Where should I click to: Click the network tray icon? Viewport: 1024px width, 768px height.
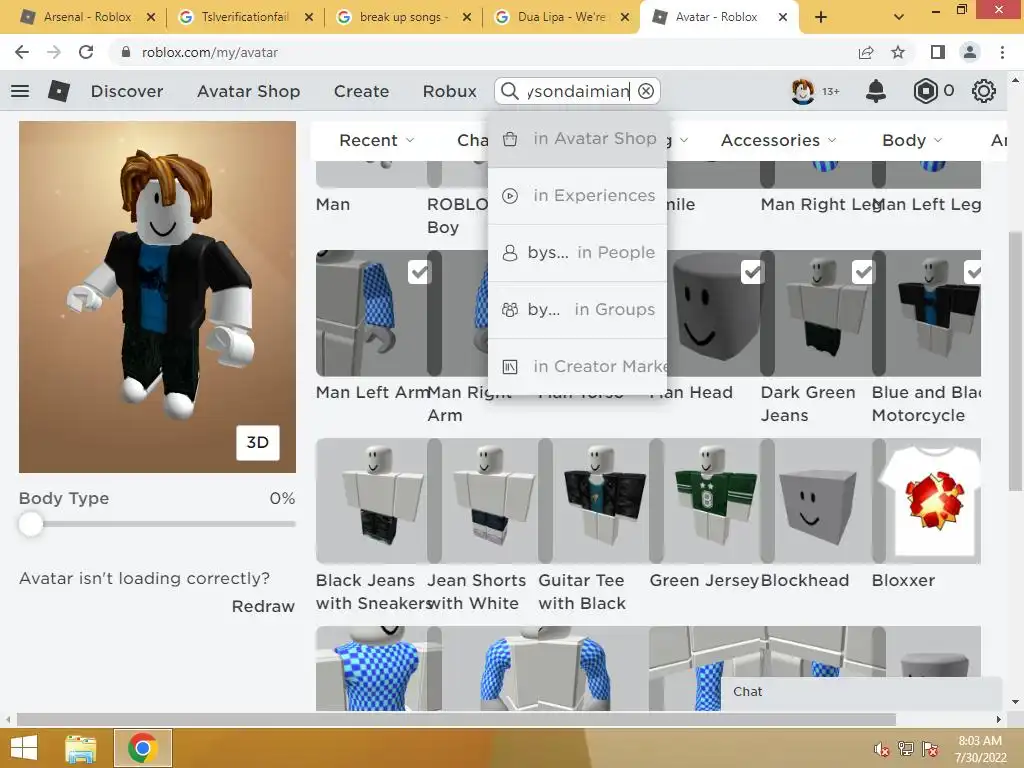coord(906,749)
